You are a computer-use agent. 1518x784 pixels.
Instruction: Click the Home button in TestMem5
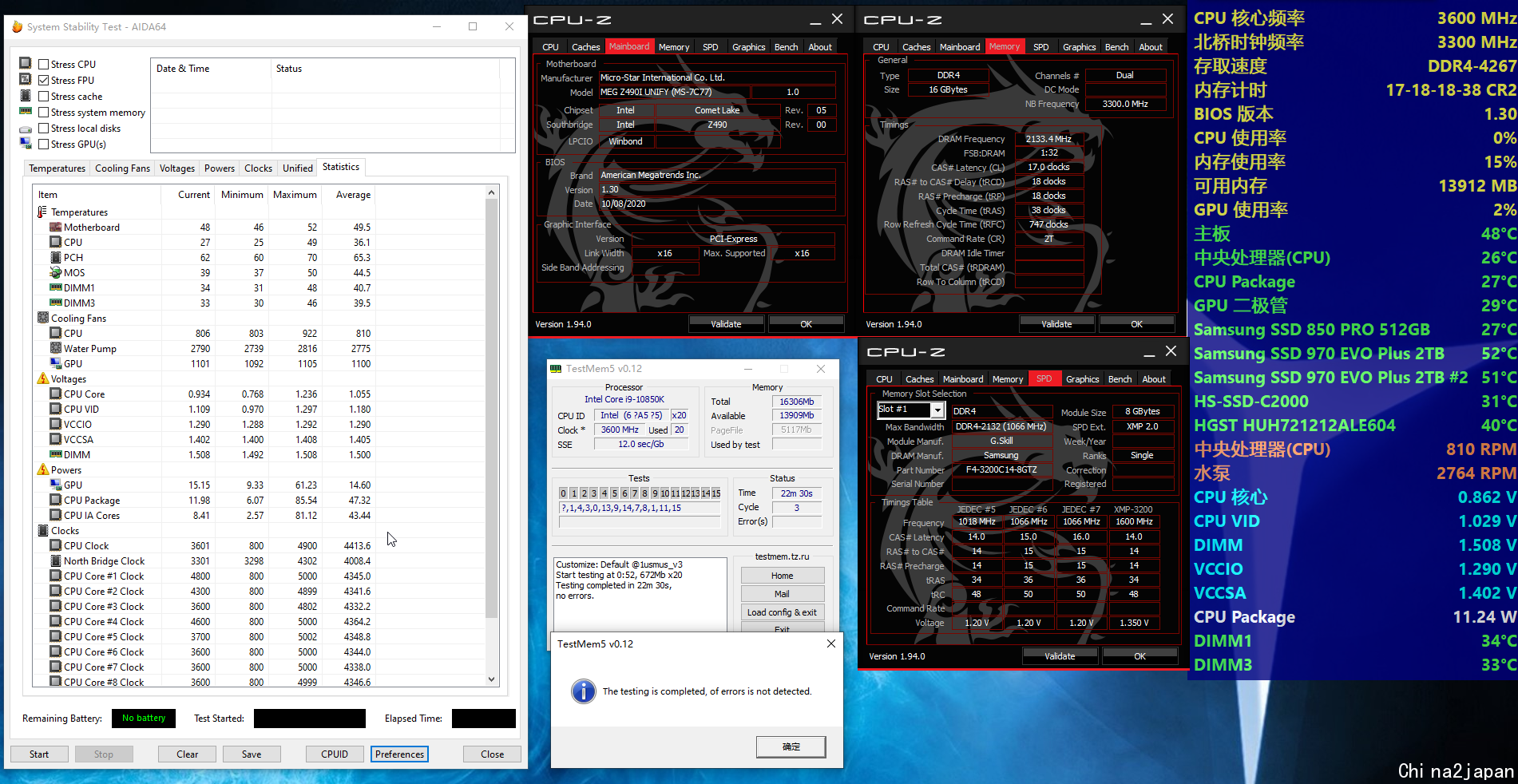783,576
